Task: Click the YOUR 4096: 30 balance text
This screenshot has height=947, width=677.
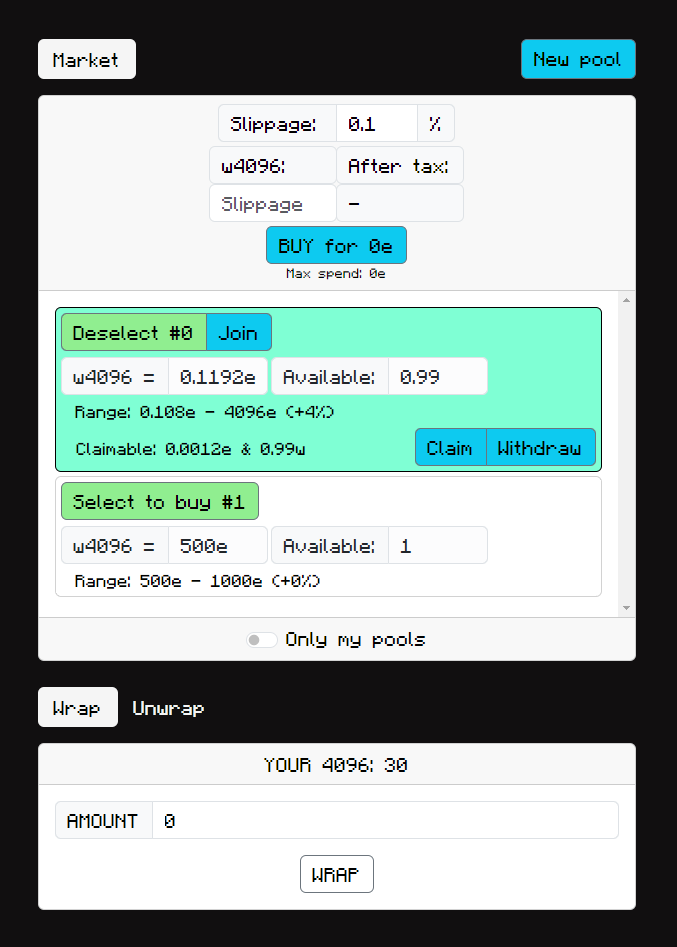Action: [336, 765]
